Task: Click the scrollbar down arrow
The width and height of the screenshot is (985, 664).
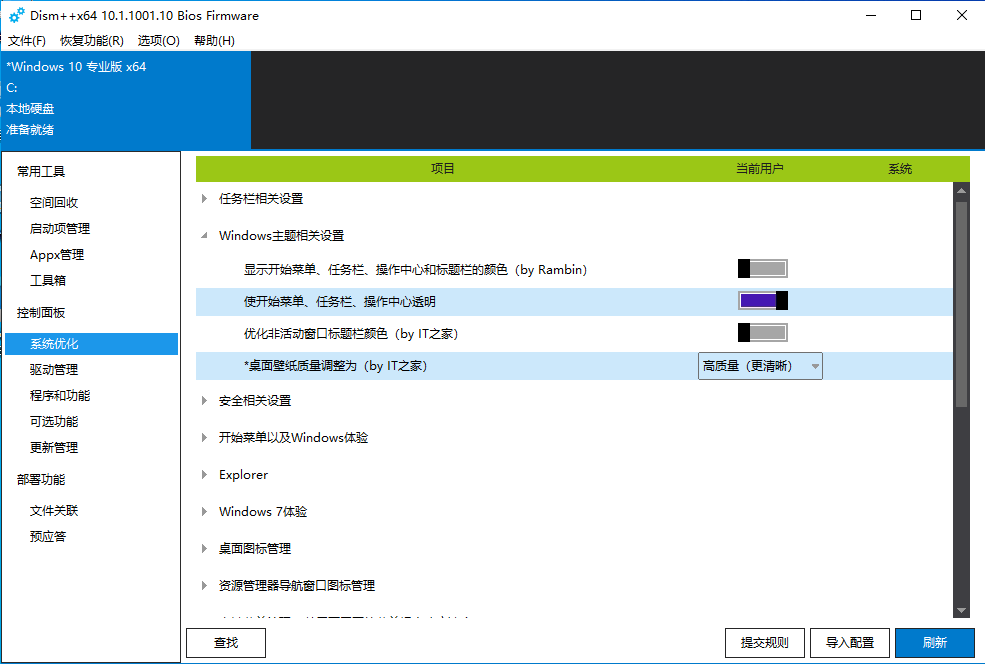Action: click(x=961, y=610)
